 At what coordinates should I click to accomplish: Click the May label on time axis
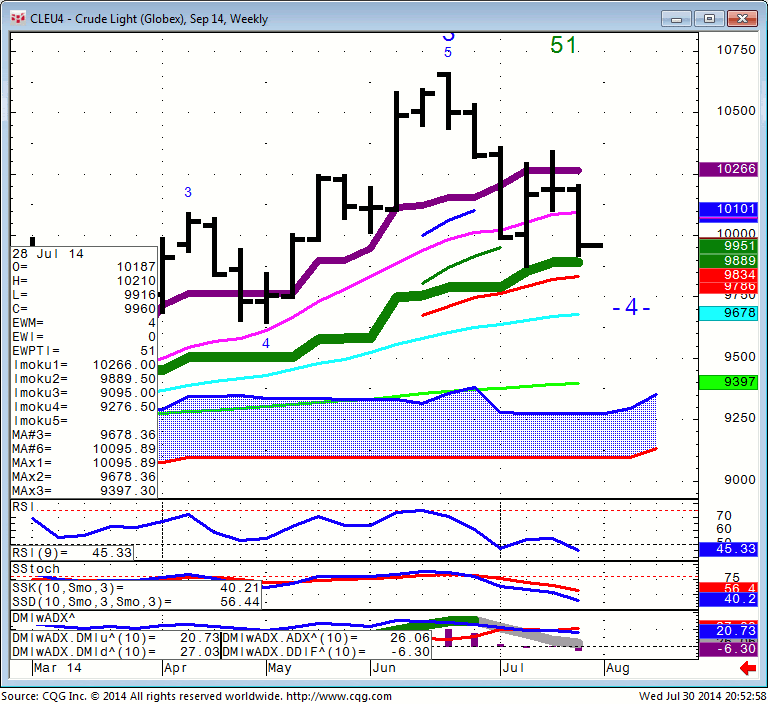(x=280, y=668)
